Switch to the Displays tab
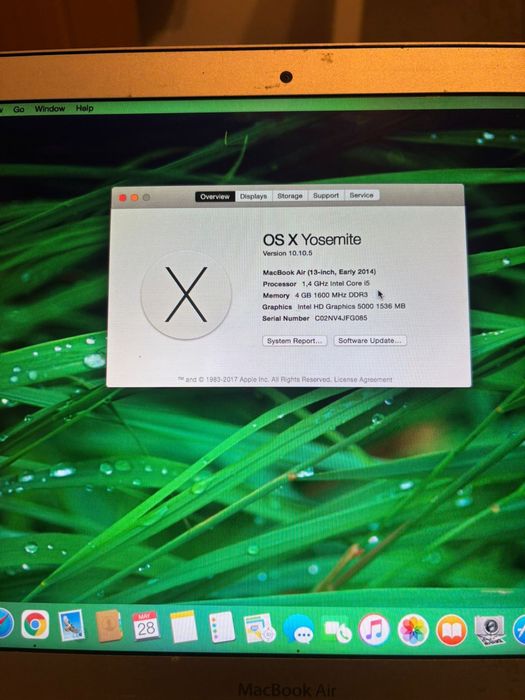The width and height of the screenshot is (525, 700). (x=253, y=196)
